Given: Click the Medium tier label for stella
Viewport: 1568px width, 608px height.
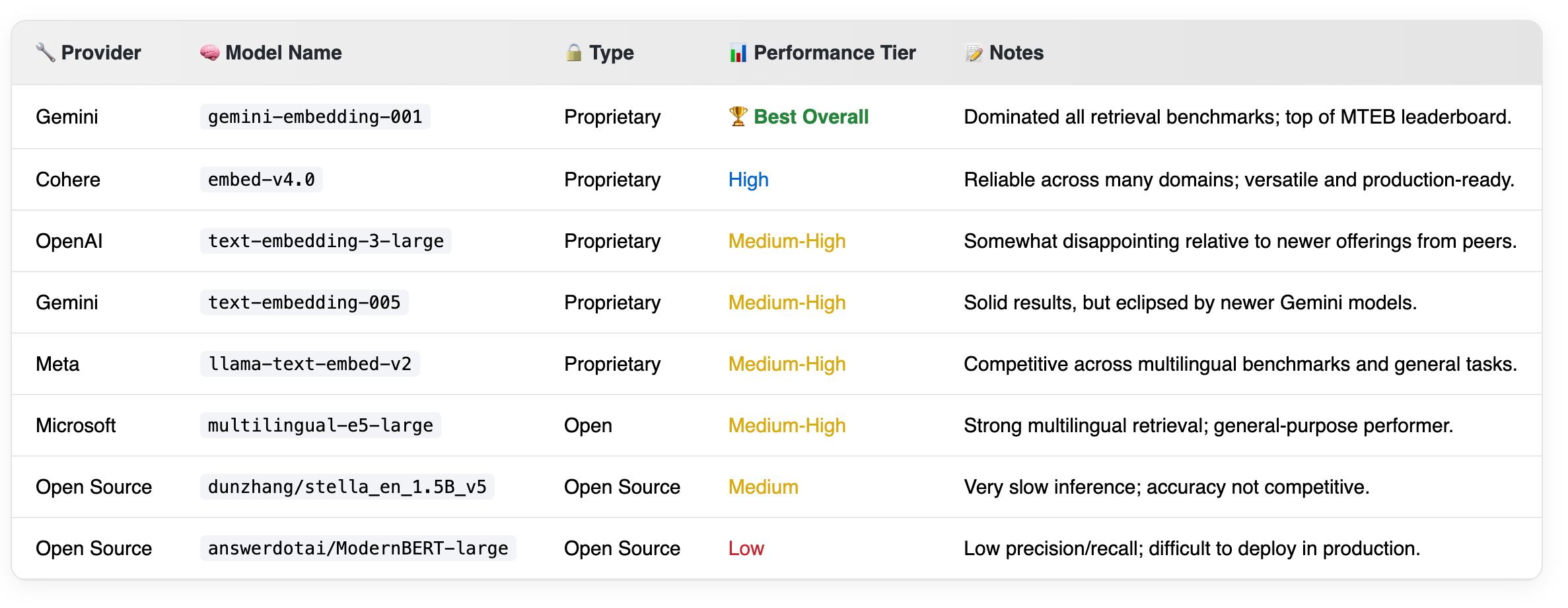Looking at the screenshot, I should (763, 487).
